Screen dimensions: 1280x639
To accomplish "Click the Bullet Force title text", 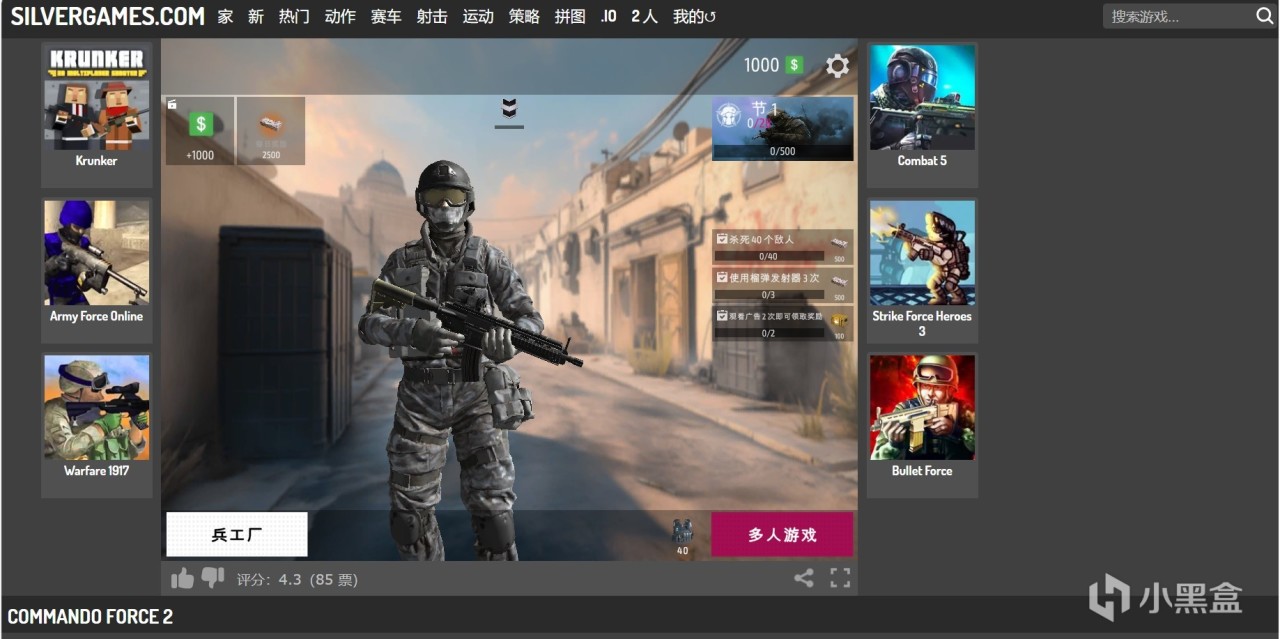I will tap(922, 471).
